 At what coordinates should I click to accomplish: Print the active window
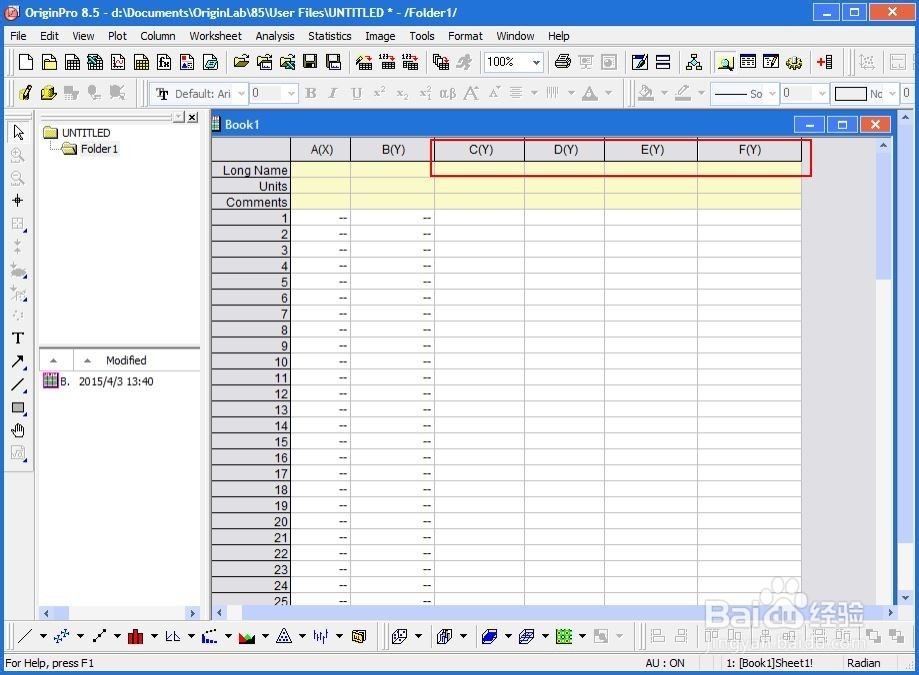563,62
